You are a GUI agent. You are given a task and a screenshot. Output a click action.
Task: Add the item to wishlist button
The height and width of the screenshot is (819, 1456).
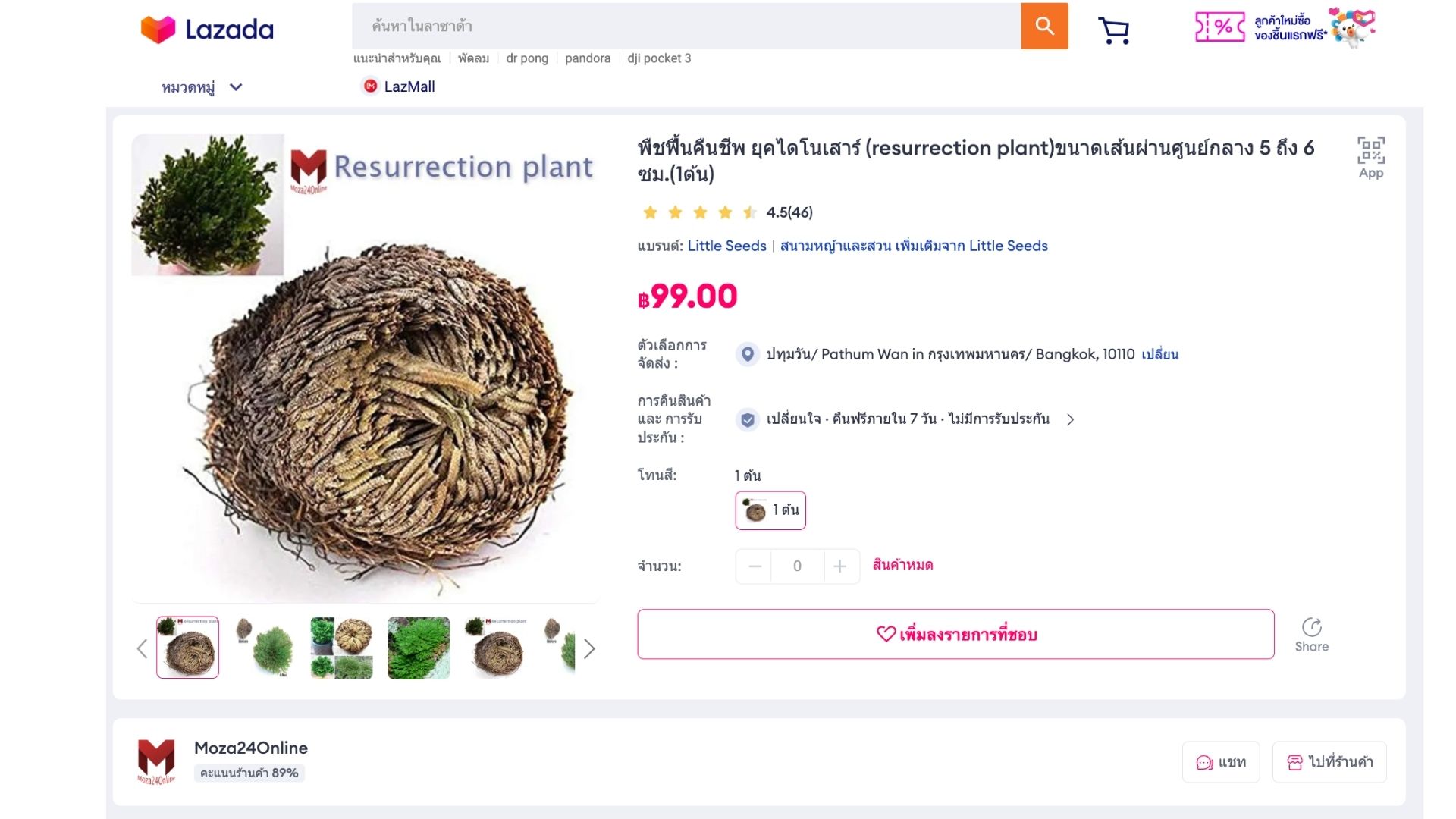[955, 634]
